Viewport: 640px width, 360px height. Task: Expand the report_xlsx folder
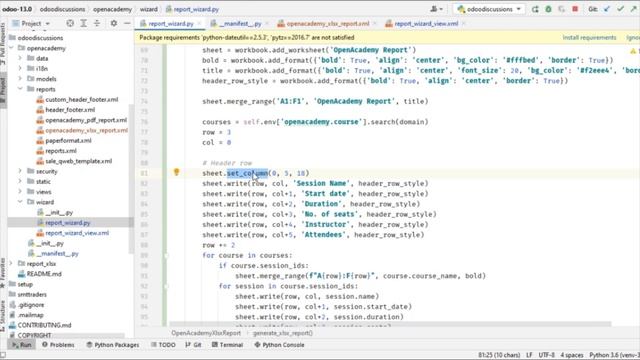(12, 264)
